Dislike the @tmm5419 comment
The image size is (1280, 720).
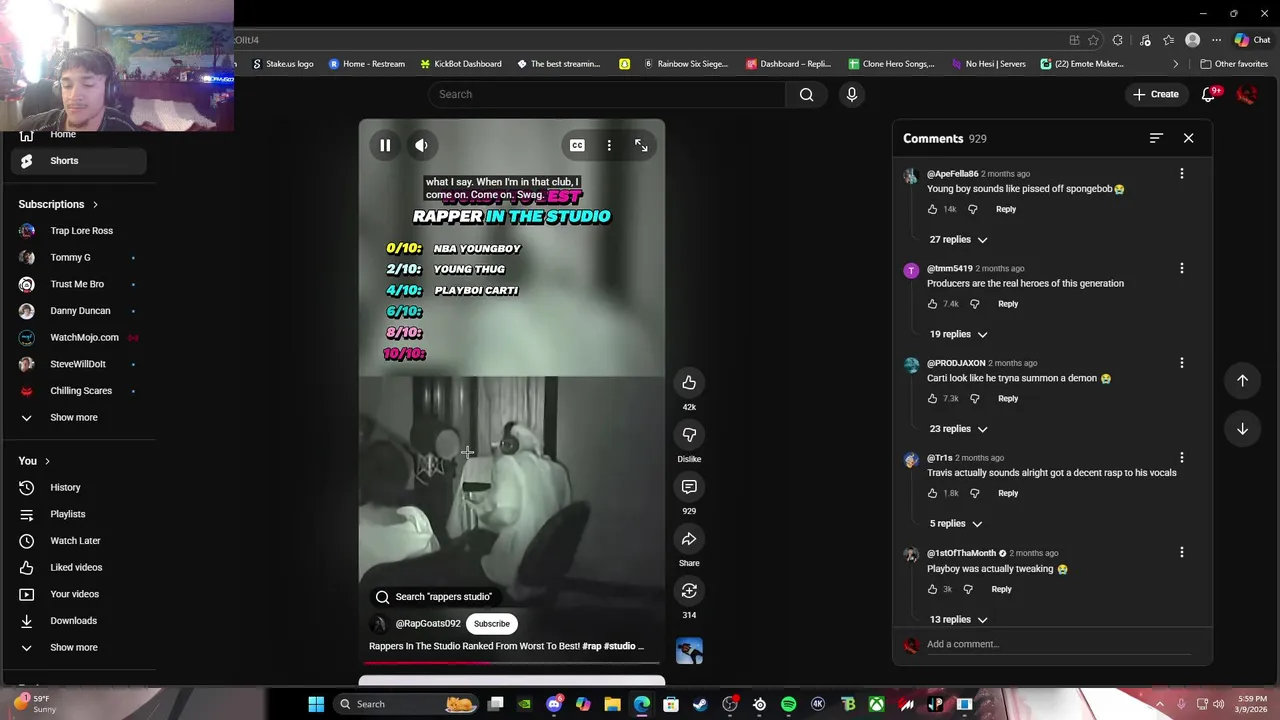pyautogui.click(x=974, y=304)
